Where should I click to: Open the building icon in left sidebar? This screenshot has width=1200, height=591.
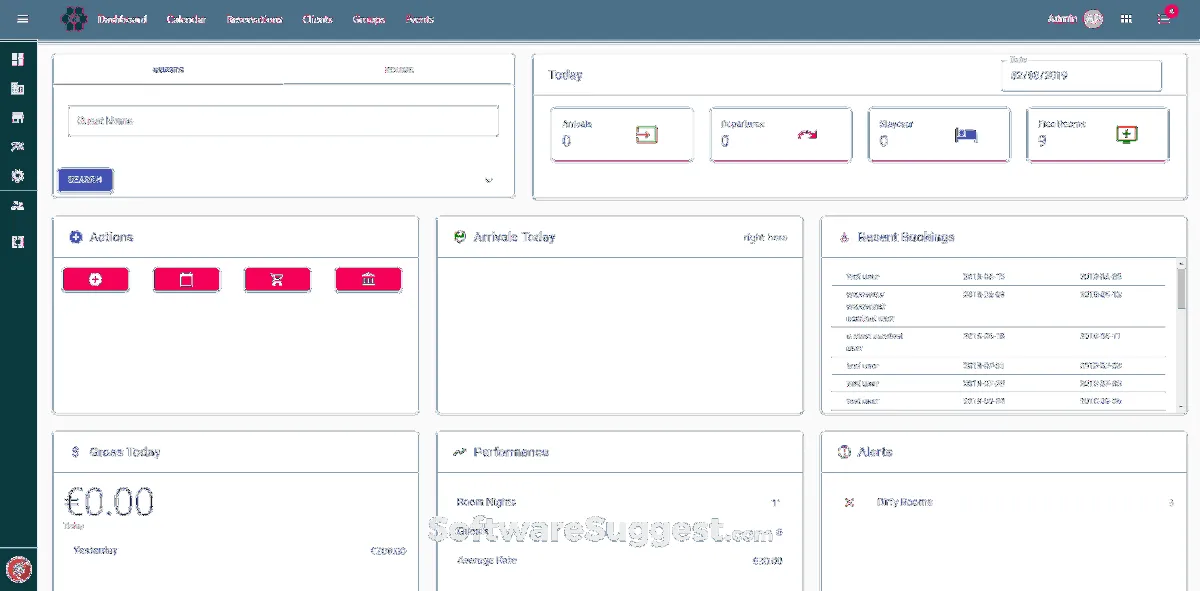click(x=17, y=89)
